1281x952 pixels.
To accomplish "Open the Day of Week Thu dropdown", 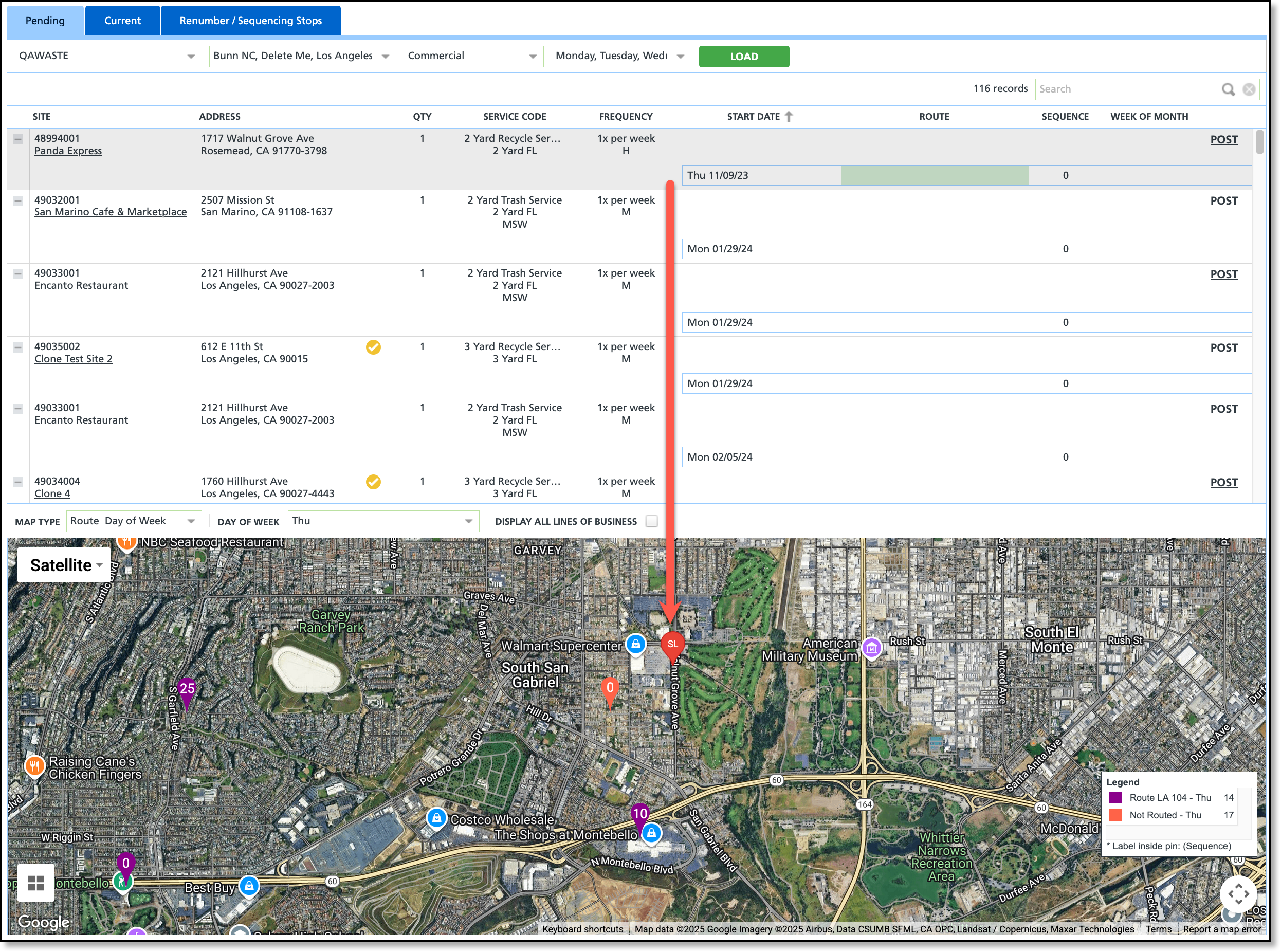I will pos(382,522).
